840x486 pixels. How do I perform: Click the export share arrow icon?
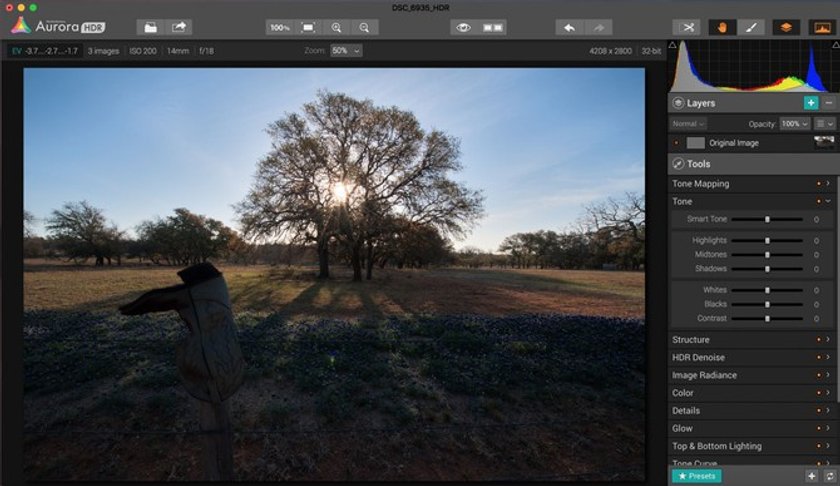point(179,27)
